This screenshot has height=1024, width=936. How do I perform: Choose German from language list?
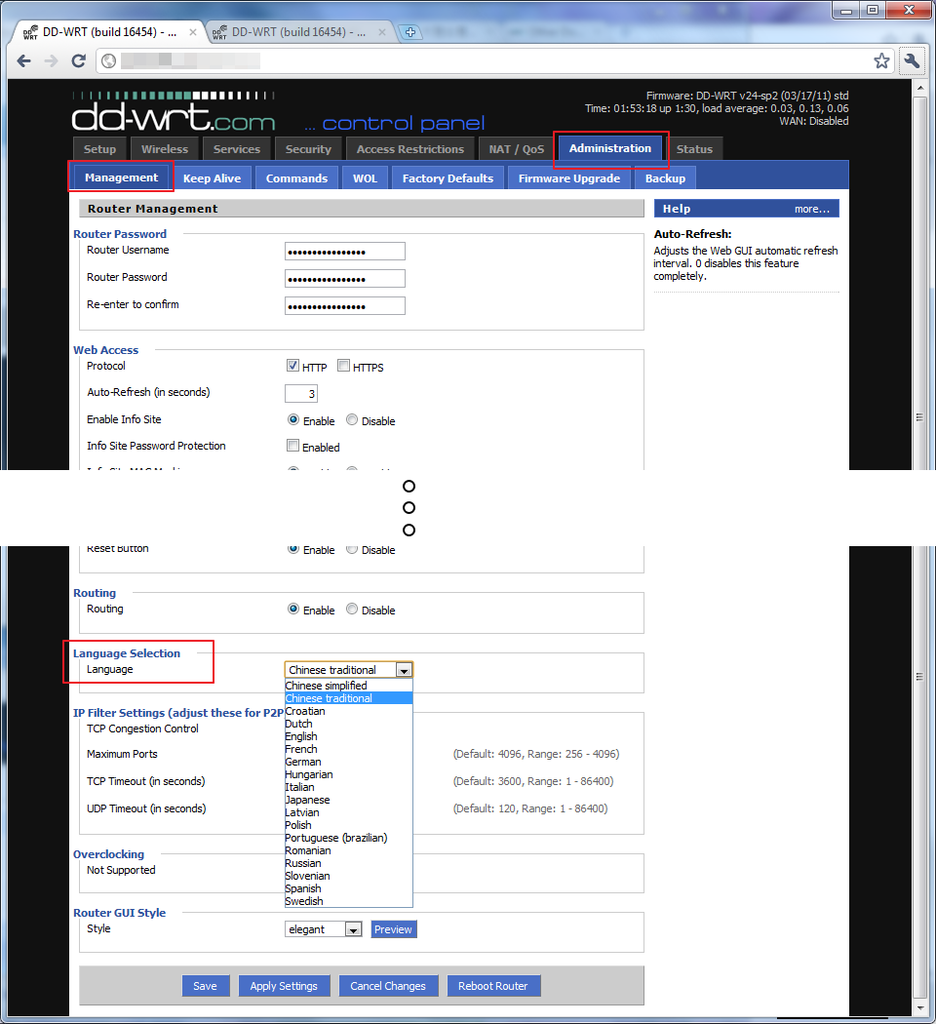pos(348,761)
